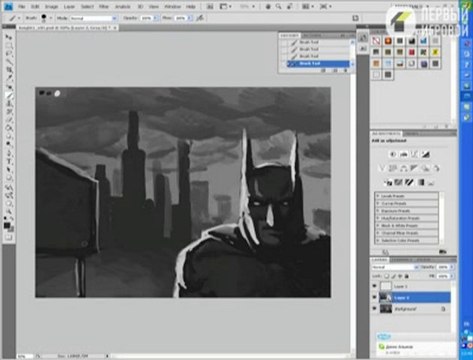473x360 pixels.
Task: Hide the Background layer eye icon
Action: (x=374, y=309)
